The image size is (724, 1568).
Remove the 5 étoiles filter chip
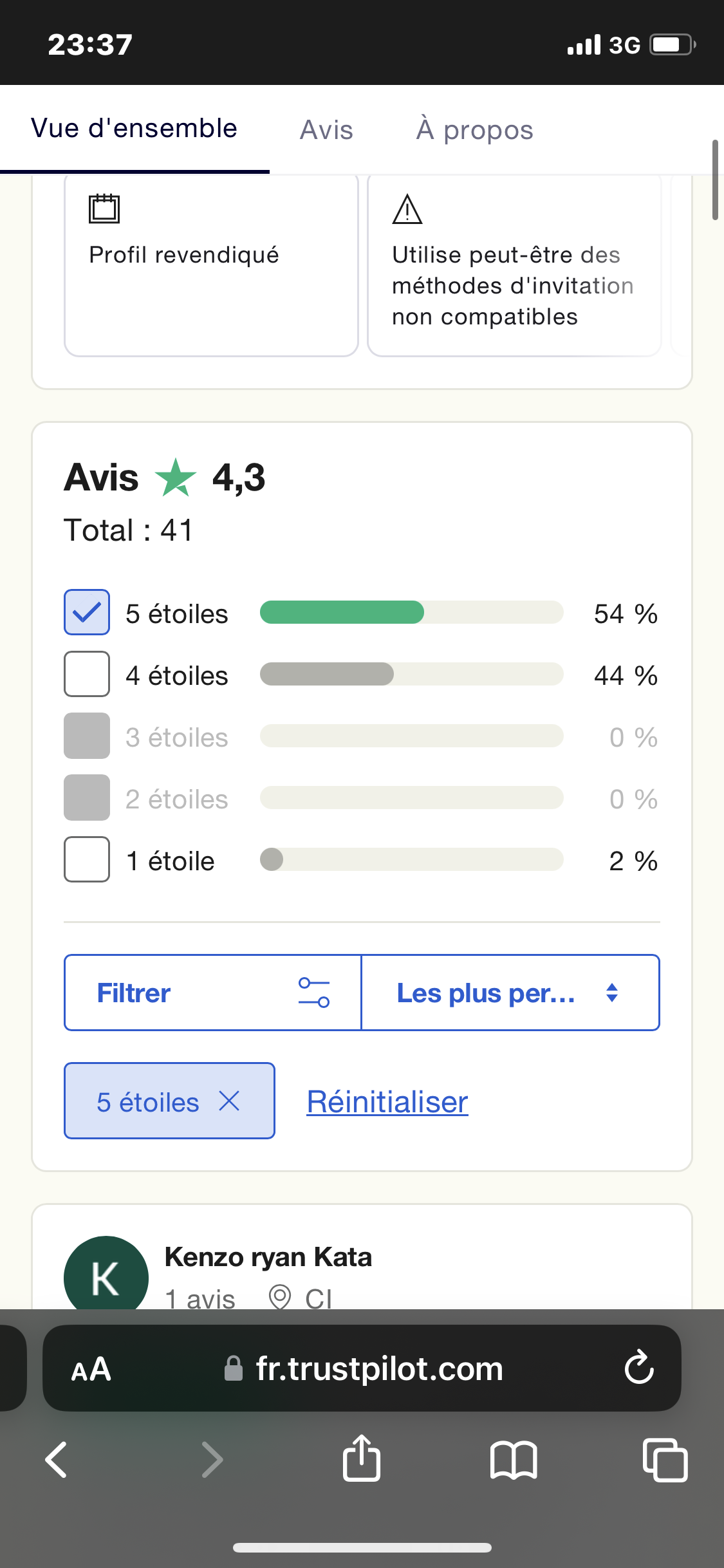[229, 1101]
